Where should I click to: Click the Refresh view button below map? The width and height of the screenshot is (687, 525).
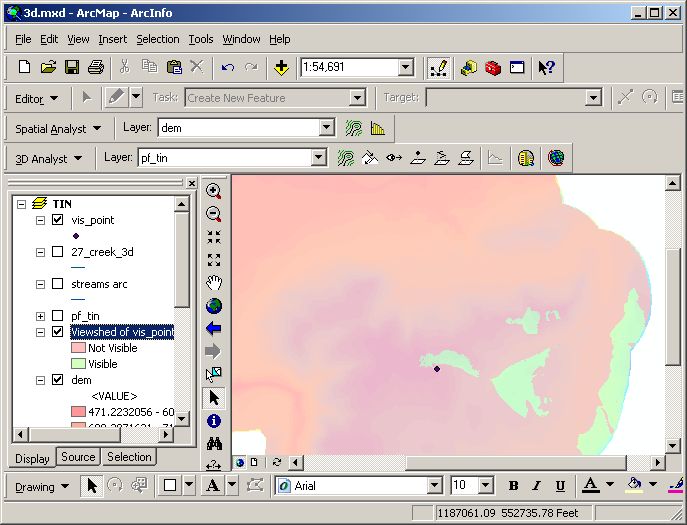277,462
